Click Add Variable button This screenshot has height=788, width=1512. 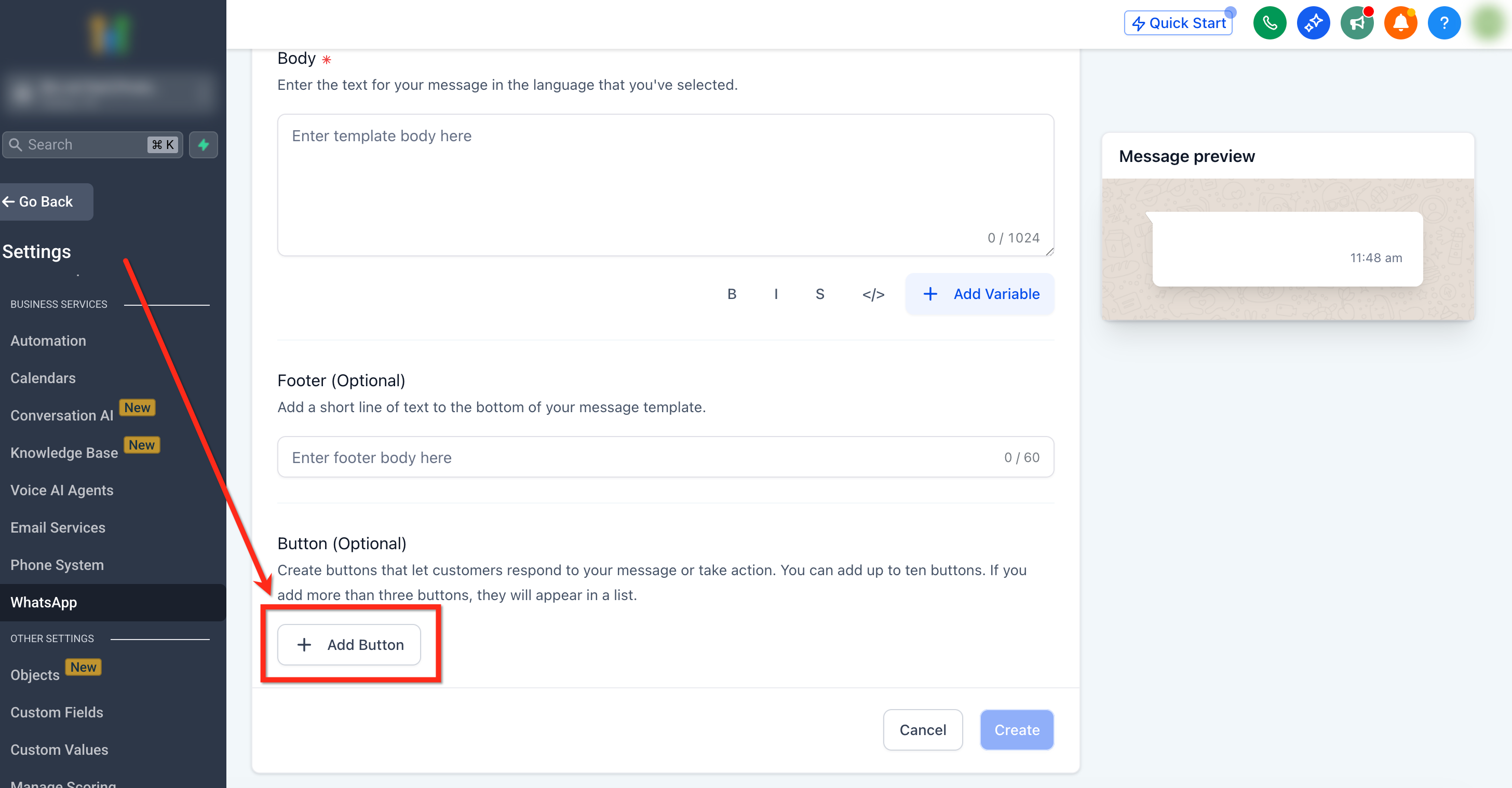[980, 294]
